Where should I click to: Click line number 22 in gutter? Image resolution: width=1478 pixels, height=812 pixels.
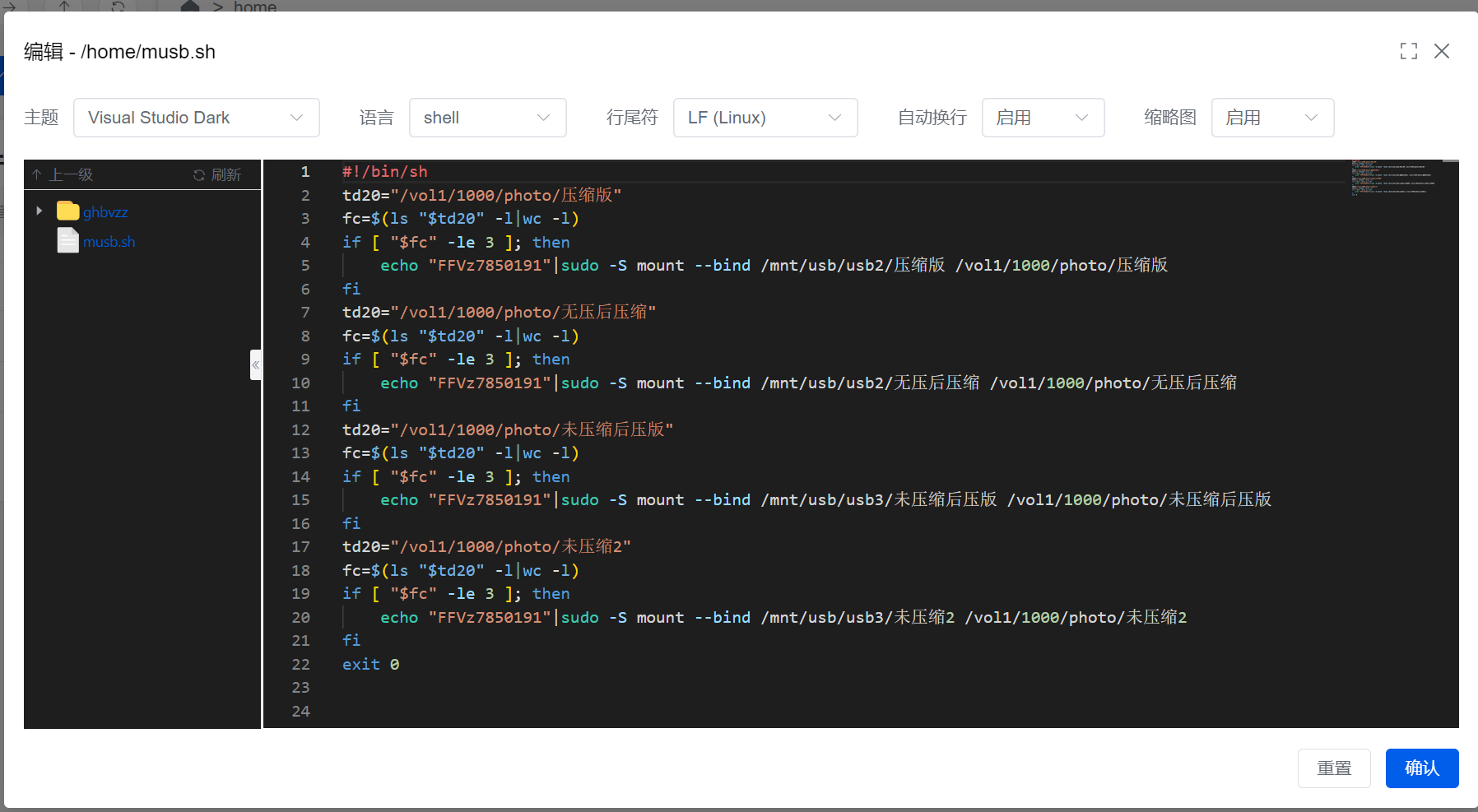301,664
